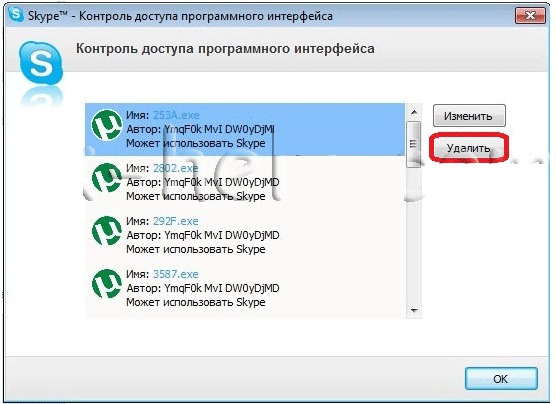Click the uTorrent icon next to 3587.exe
The image size is (556, 404).
tap(106, 284)
